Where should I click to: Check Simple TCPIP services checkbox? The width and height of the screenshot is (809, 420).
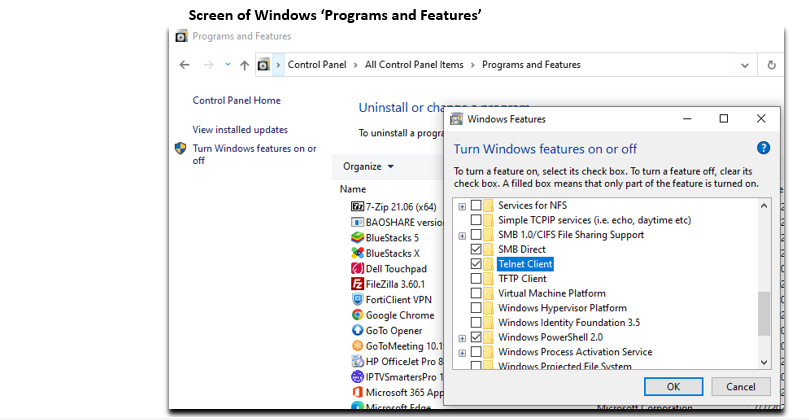click(476, 220)
